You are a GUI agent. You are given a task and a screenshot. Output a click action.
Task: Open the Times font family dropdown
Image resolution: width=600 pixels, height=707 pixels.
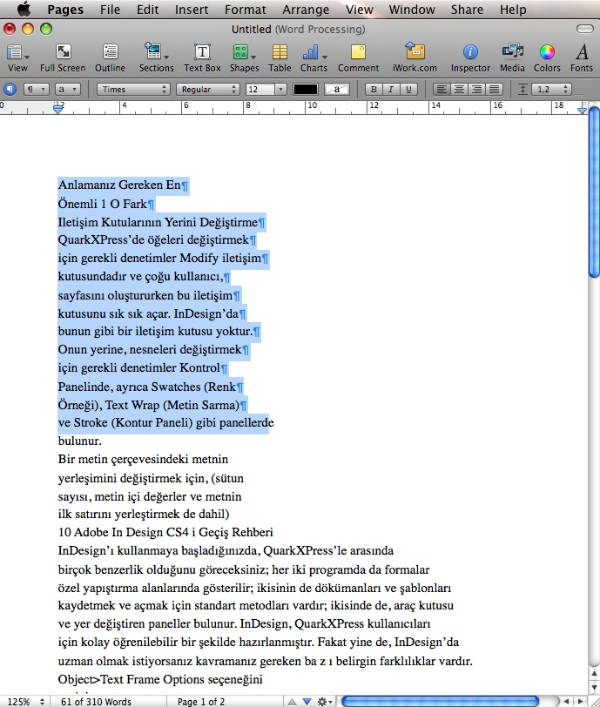133,89
